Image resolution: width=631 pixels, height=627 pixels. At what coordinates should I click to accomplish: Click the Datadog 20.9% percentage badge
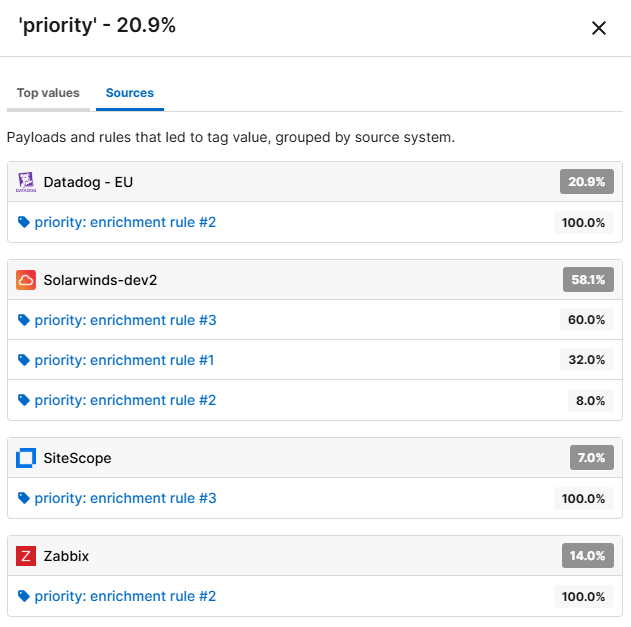click(x=586, y=182)
